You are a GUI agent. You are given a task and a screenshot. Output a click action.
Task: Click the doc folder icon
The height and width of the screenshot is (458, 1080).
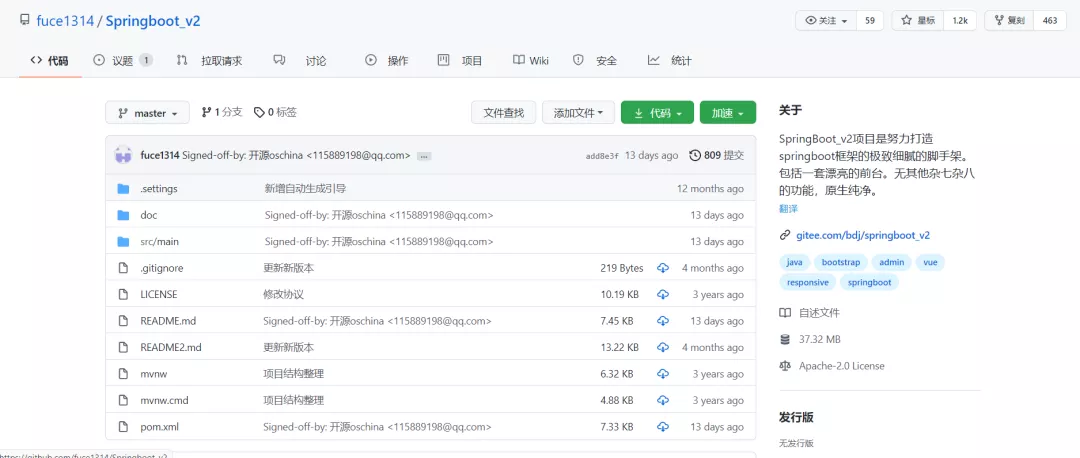click(123, 215)
